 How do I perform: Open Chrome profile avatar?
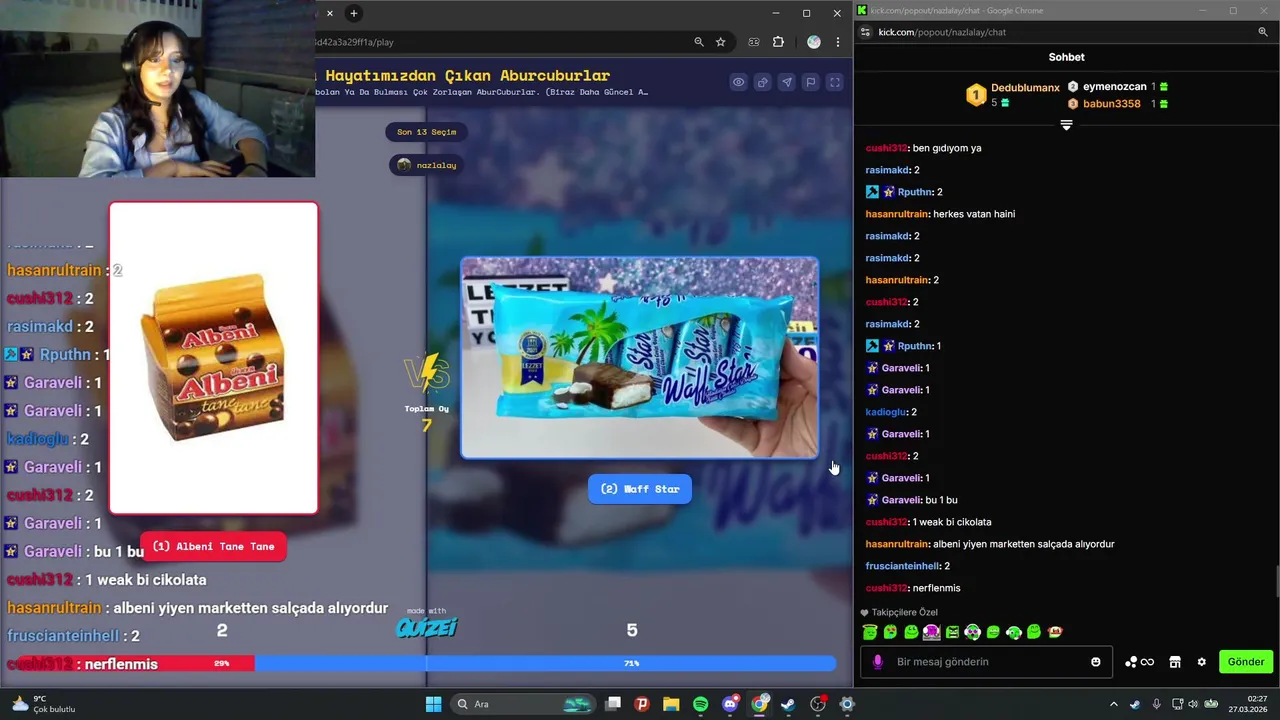click(814, 42)
